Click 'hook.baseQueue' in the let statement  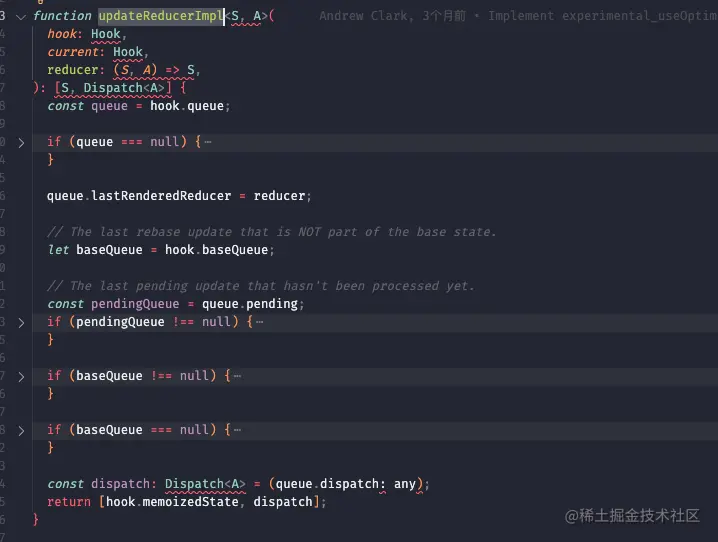pyautogui.click(x=216, y=250)
